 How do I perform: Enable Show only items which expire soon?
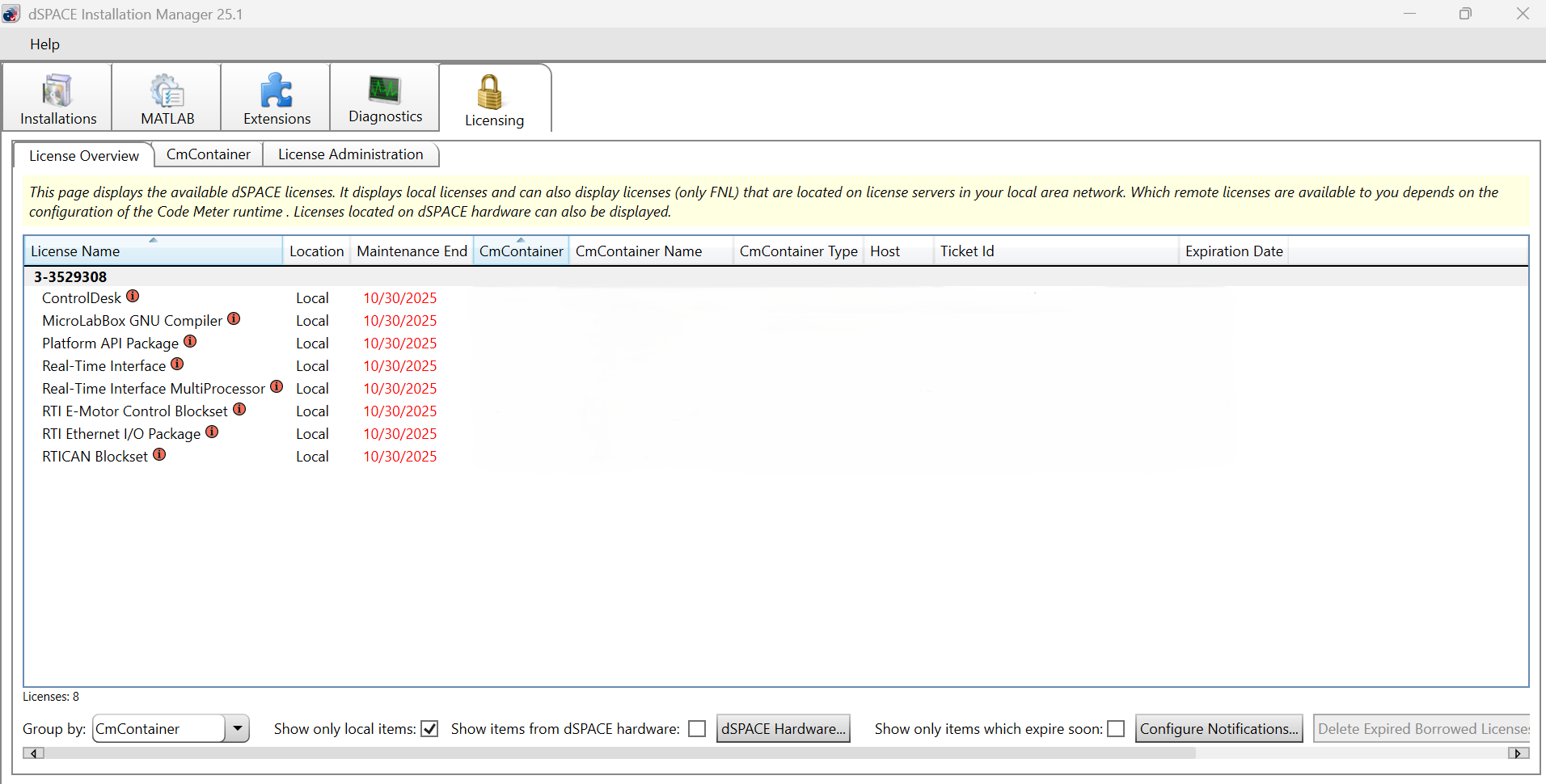tap(1116, 729)
